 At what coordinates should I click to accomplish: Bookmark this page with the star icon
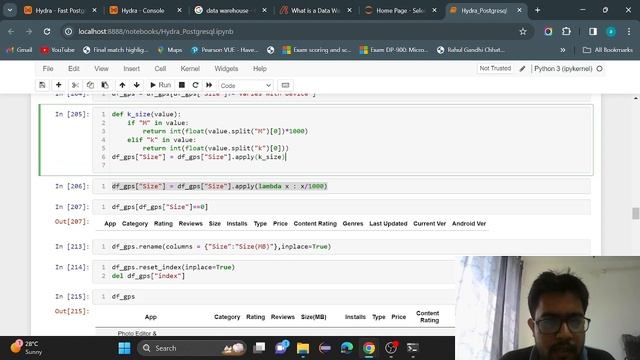click(x=523, y=31)
